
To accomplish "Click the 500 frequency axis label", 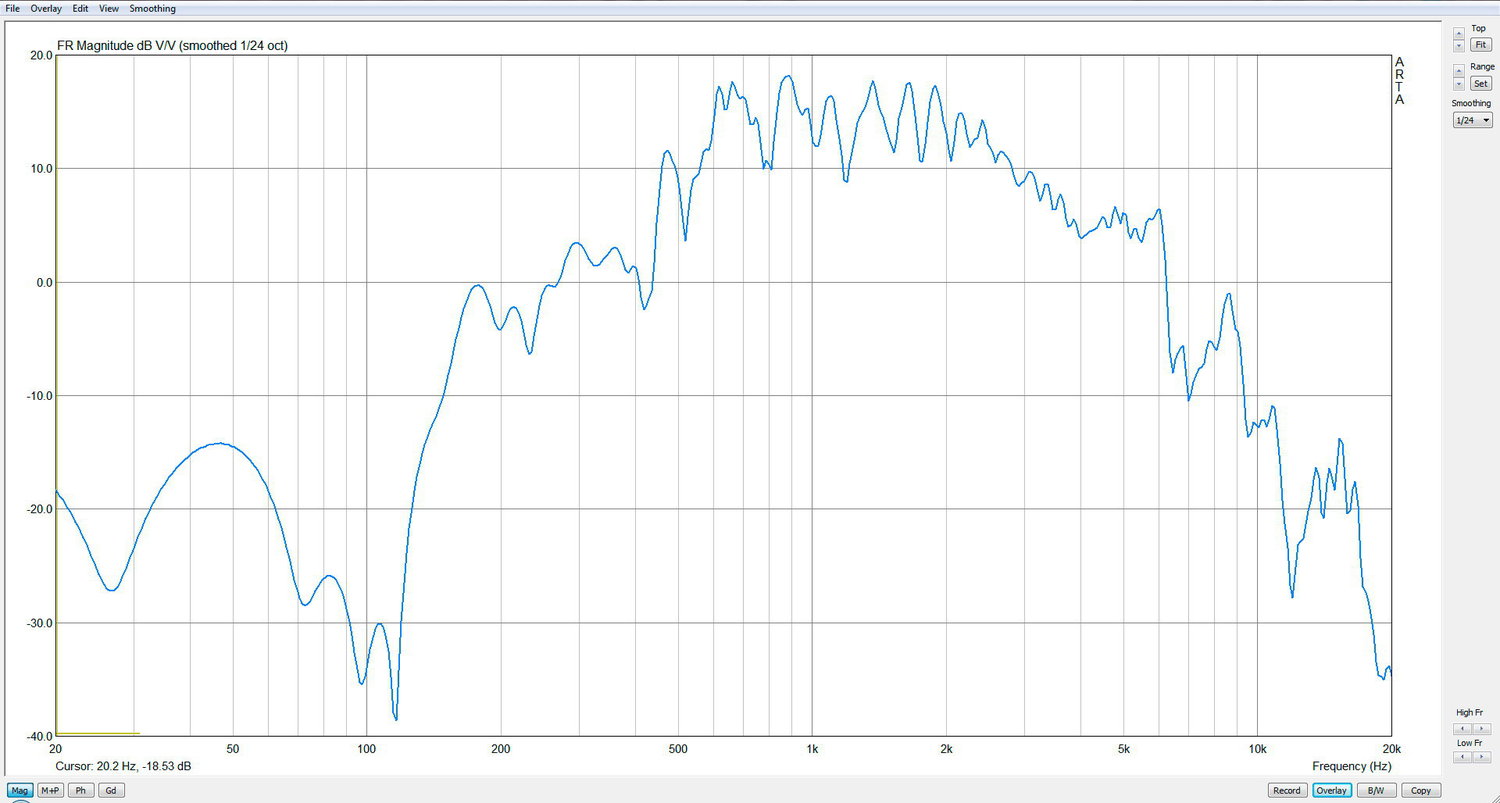I will click(x=678, y=748).
